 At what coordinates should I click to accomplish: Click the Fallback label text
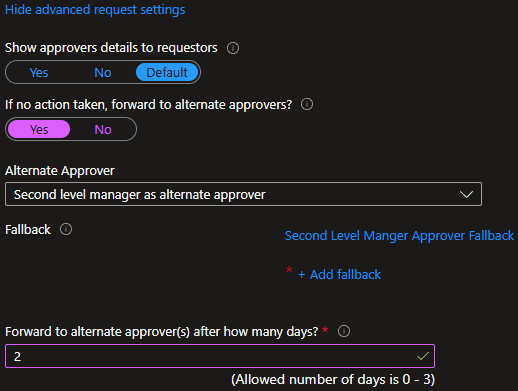28,230
